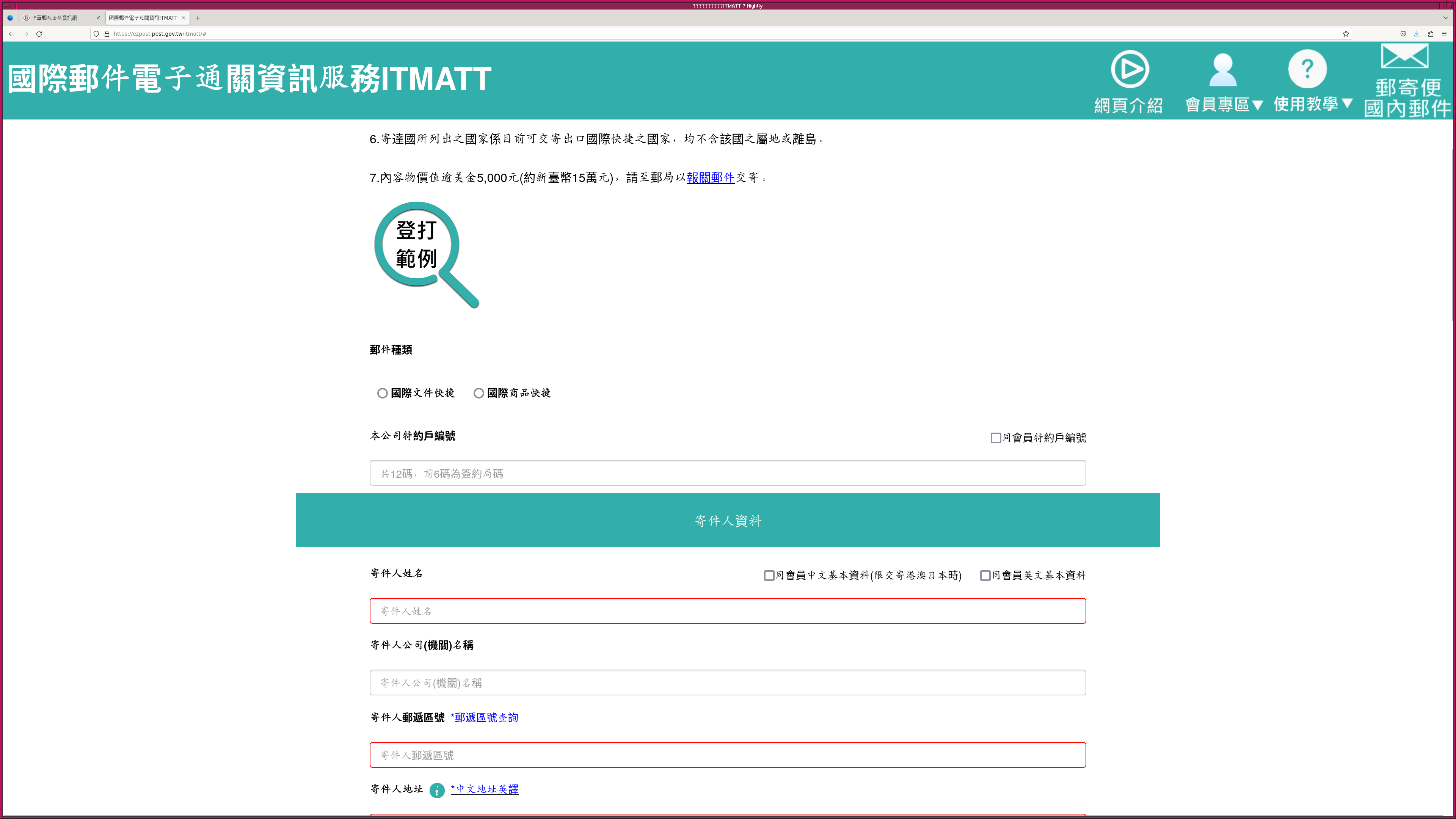This screenshot has height=819, width=1456.
Task: Click the 會員專區 user silhouette icon
Action: pyautogui.click(x=1222, y=70)
